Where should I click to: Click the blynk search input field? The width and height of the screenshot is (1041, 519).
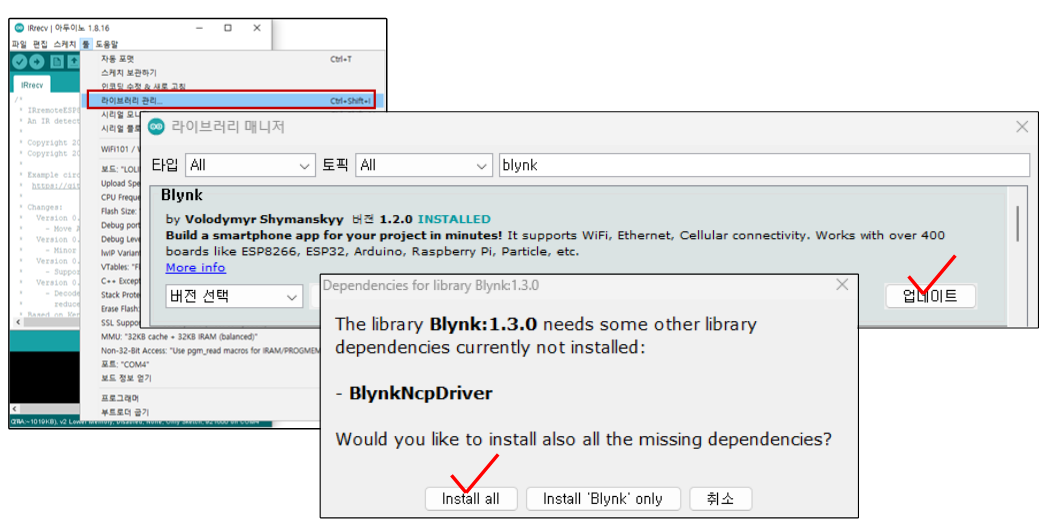pyautogui.click(x=763, y=165)
